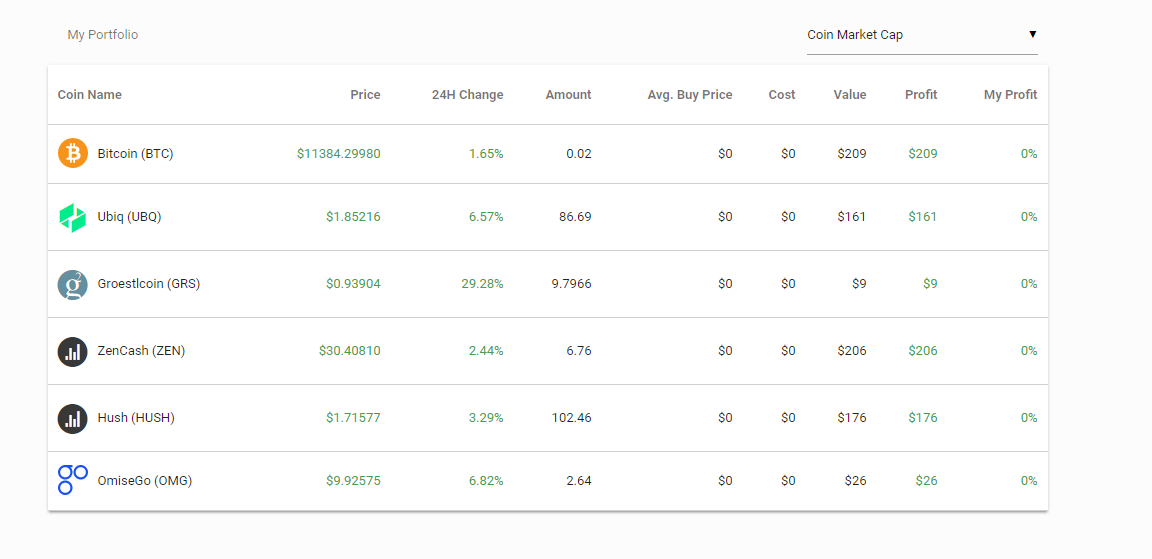Click the blue OmiseGo logo icon
This screenshot has height=559, width=1152.
pyautogui.click(x=73, y=480)
